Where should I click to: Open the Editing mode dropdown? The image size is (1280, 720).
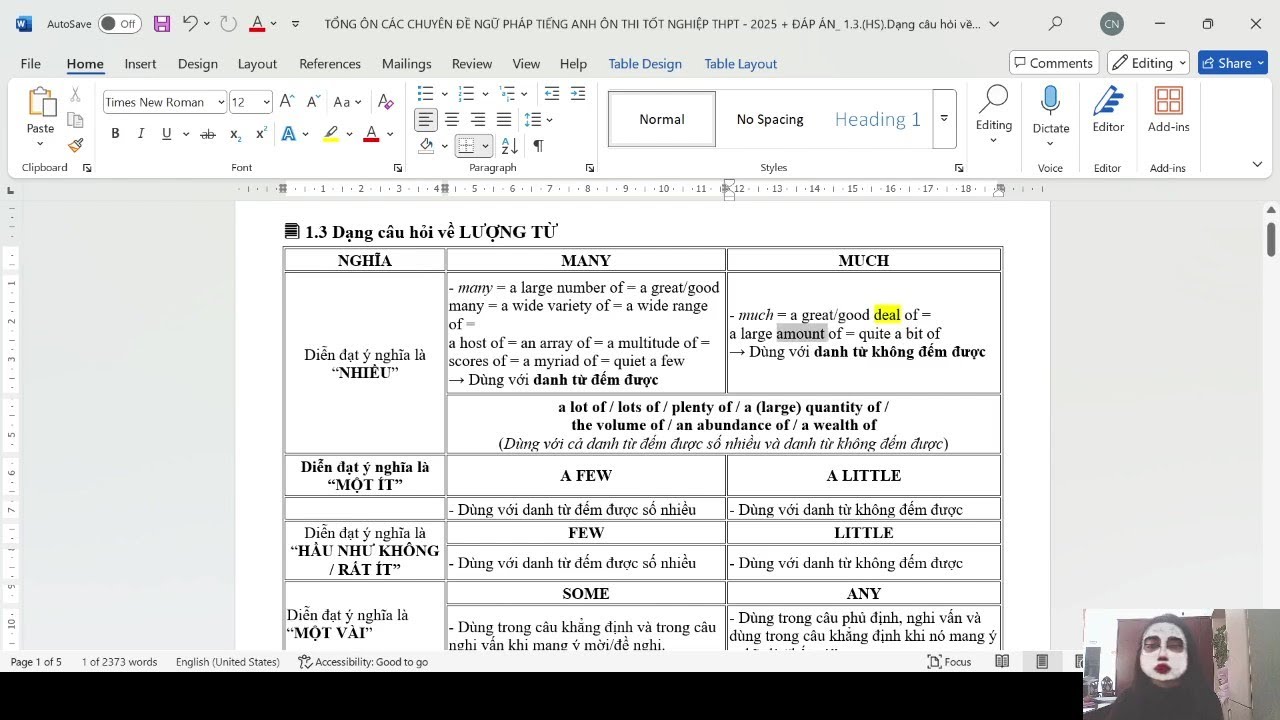pos(1148,63)
